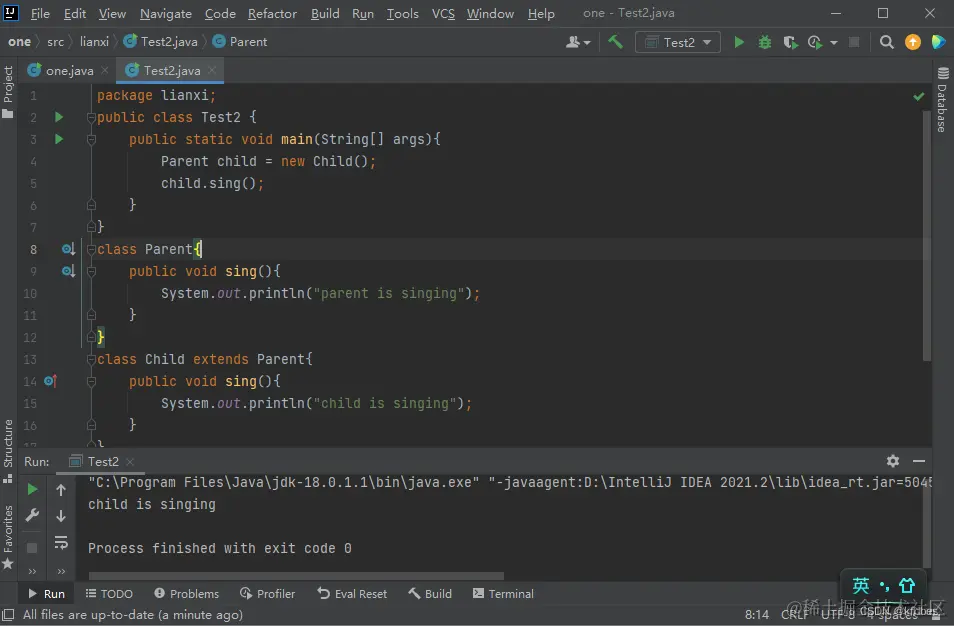Open the JetBrains colorful icon at toolbar end
The width and height of the screenshot is (954, 626).
(x=939, y=42)
